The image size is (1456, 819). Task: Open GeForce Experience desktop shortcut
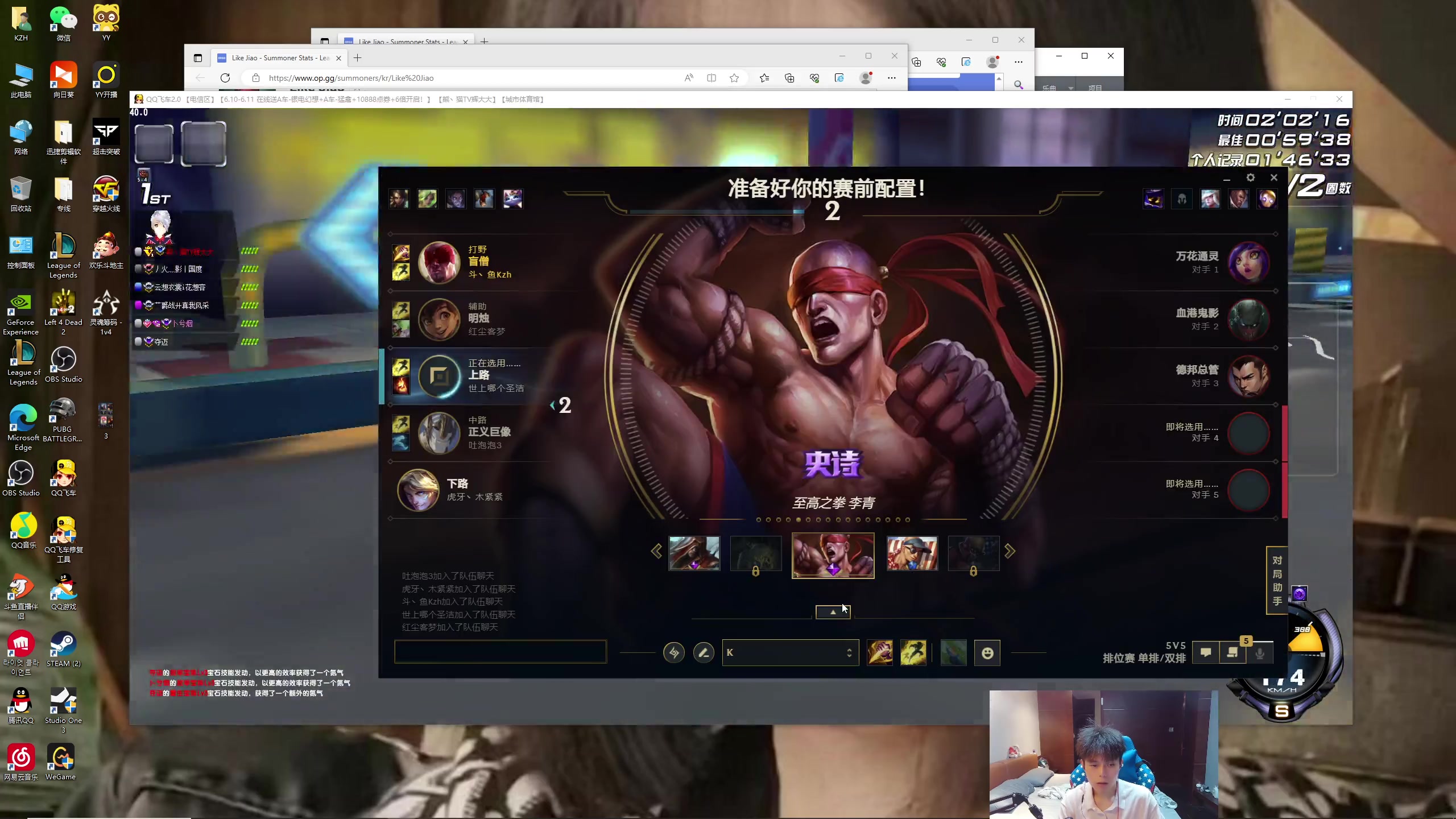(20, 312)
